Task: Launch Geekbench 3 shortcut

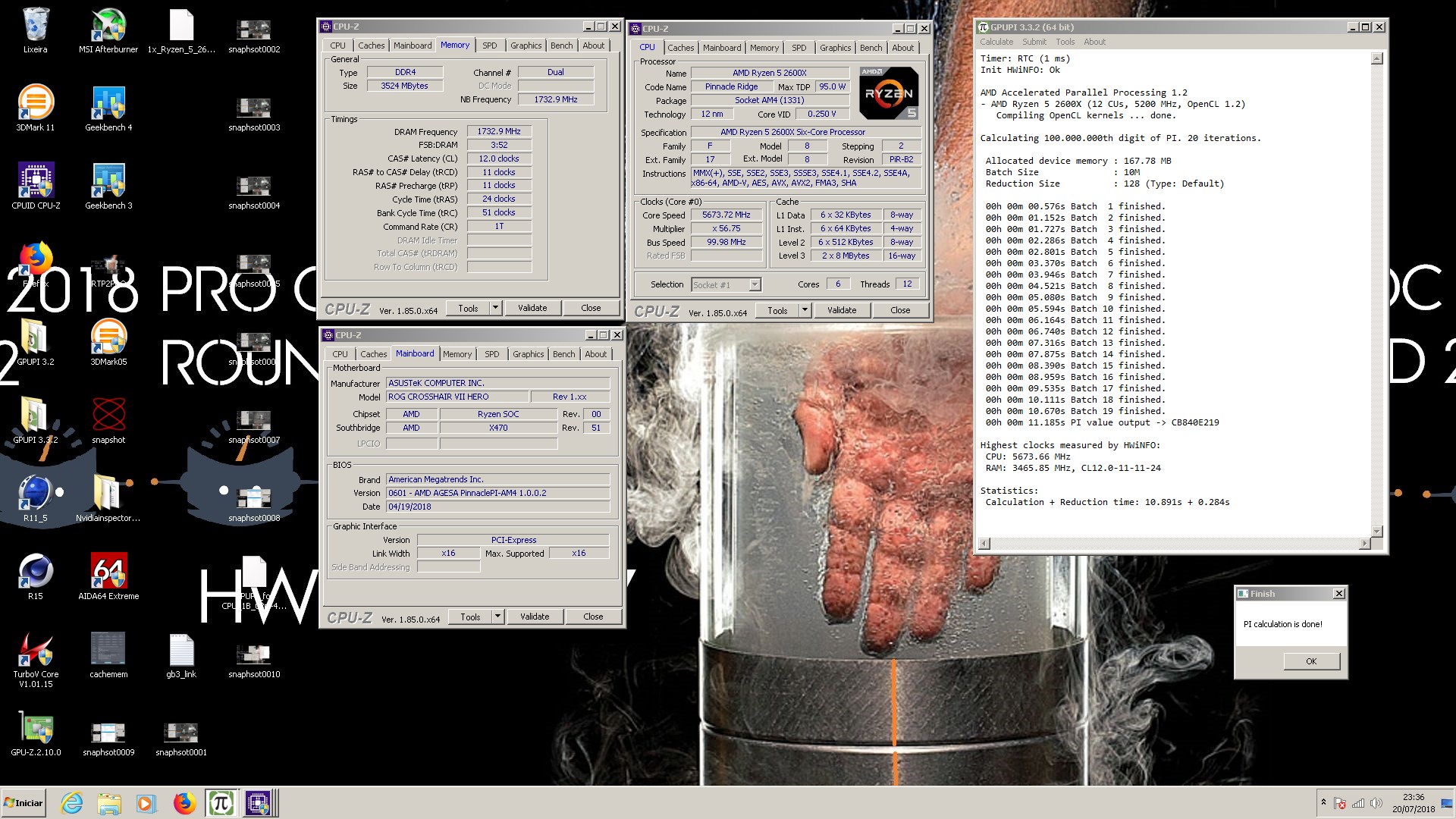Action: (108, 187)
